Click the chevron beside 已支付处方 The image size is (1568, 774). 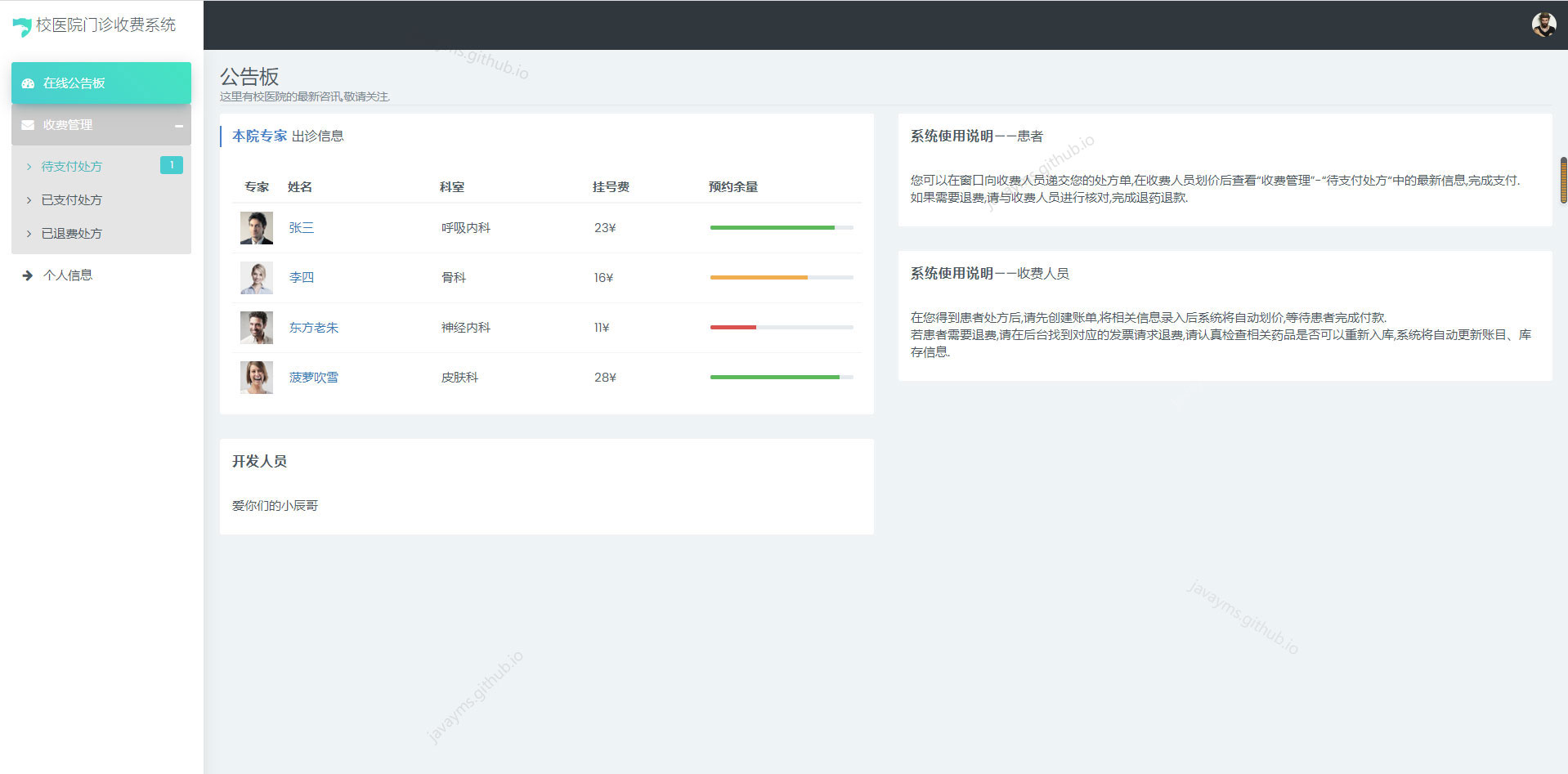[x=29, y=199]
